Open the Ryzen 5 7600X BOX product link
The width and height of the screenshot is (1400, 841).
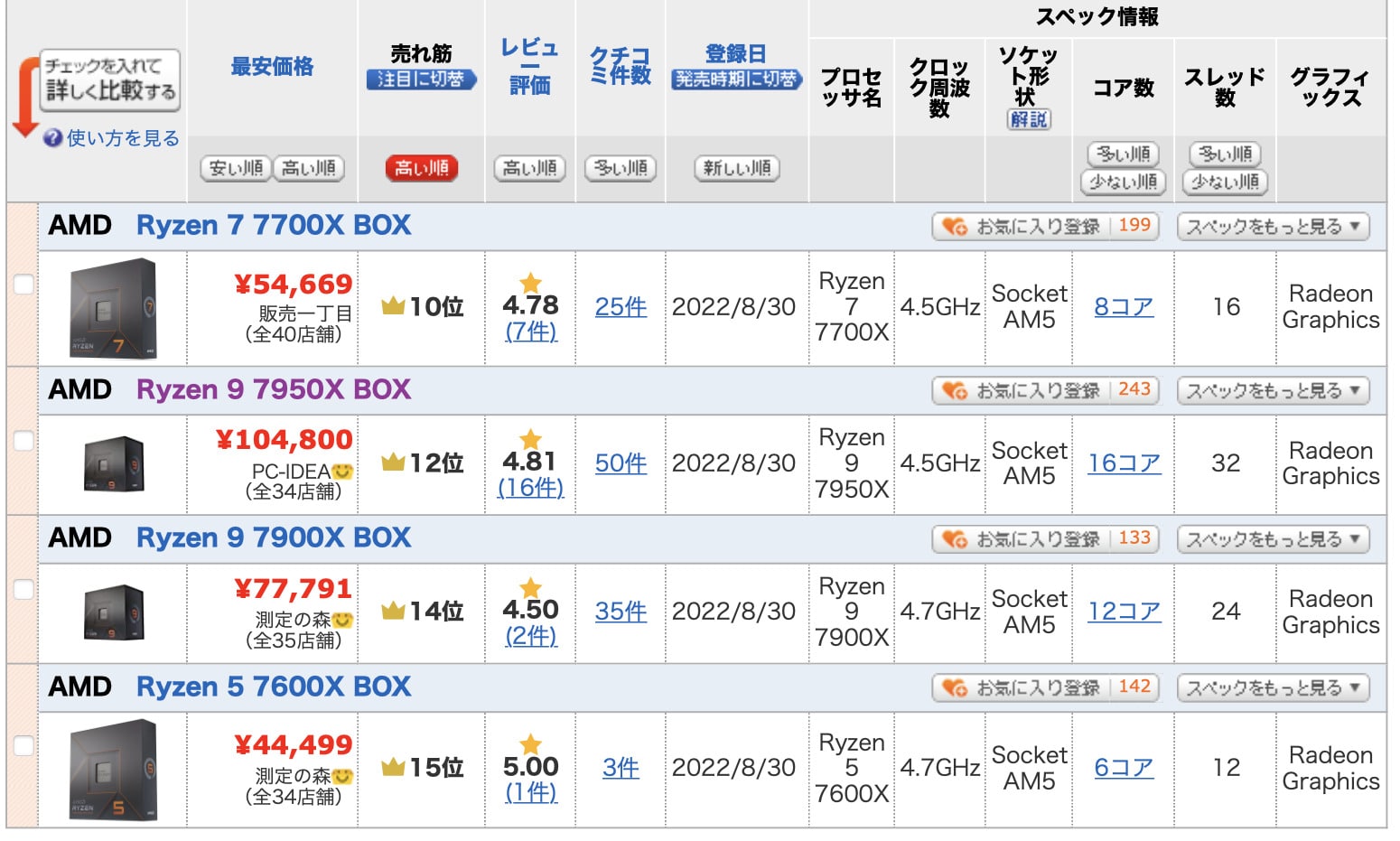click(274, 687)
